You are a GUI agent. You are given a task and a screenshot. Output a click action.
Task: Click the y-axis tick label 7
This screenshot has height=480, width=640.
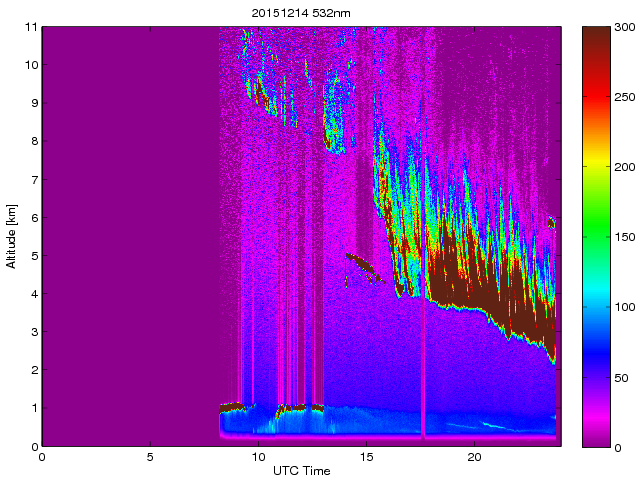tap(34, 180)
